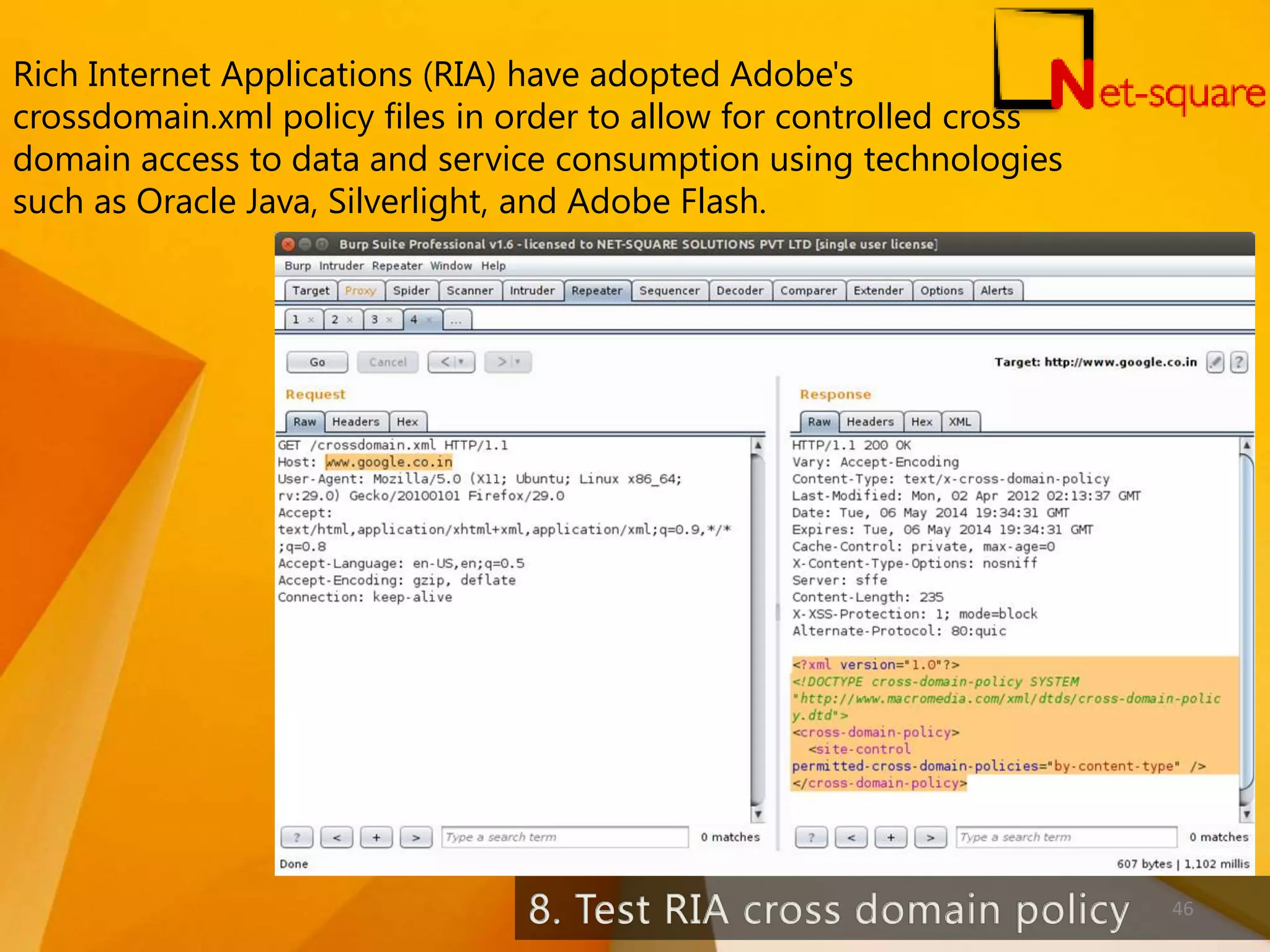The image size is (1270, 952).
Task: Click the request search help '?' button
Action: 296,837
